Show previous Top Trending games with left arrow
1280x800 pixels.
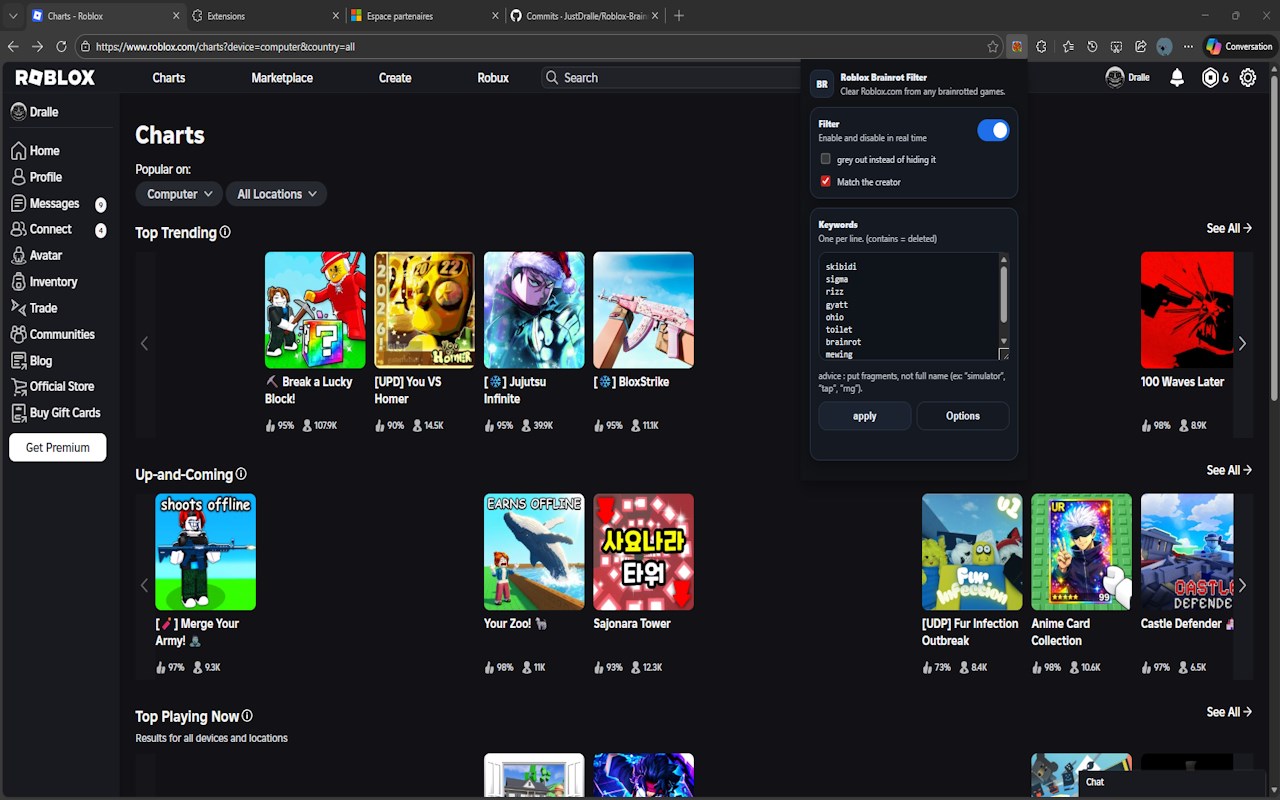[x=144, y=344]
